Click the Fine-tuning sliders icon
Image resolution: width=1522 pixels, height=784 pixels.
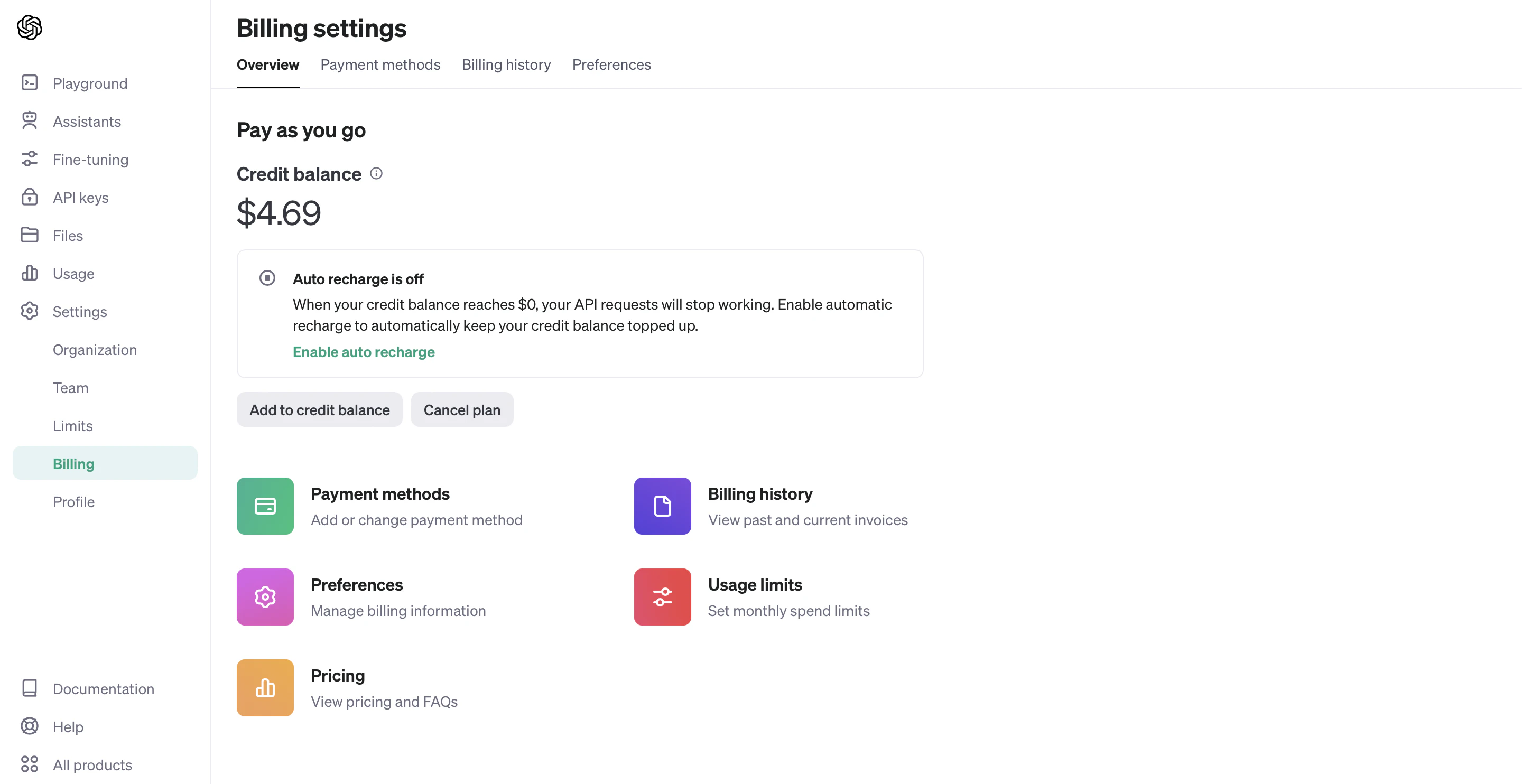[30, 159]
